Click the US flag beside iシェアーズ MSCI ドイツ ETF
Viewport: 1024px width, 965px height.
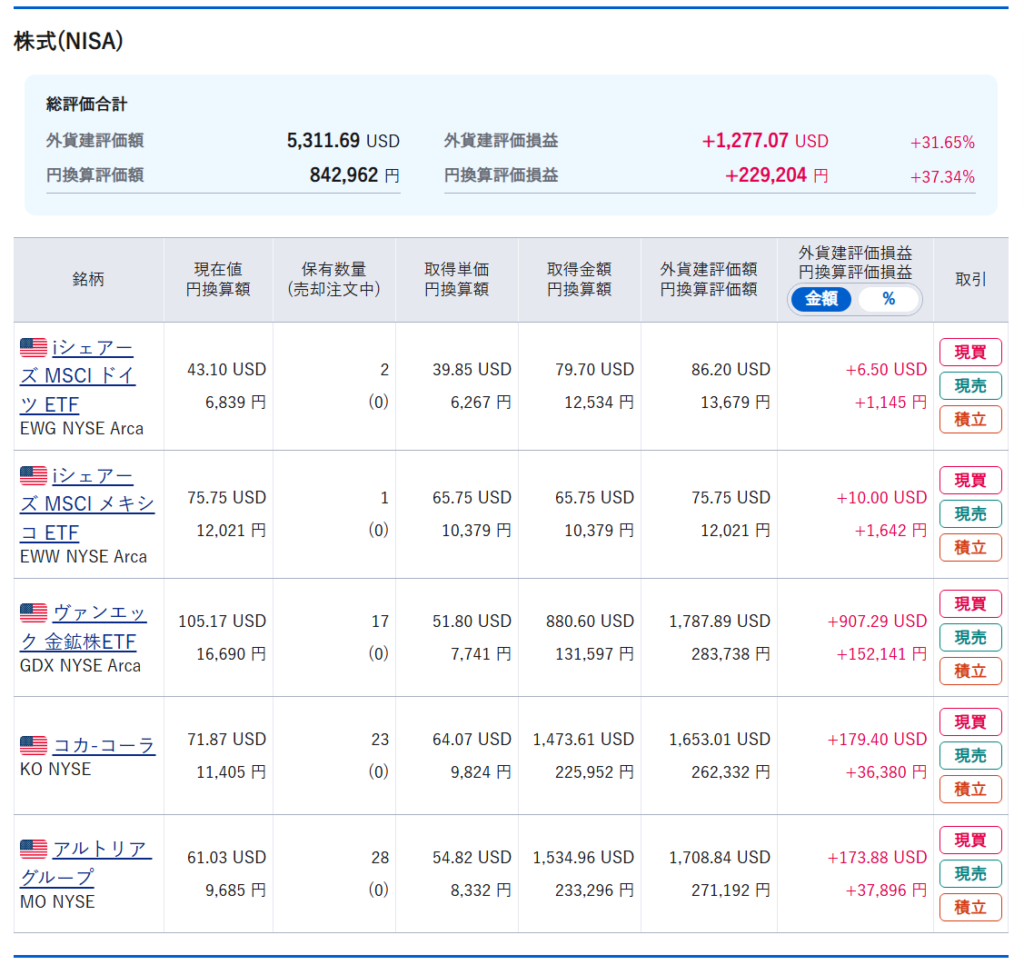pyautogui.click(x=33, y=348)
